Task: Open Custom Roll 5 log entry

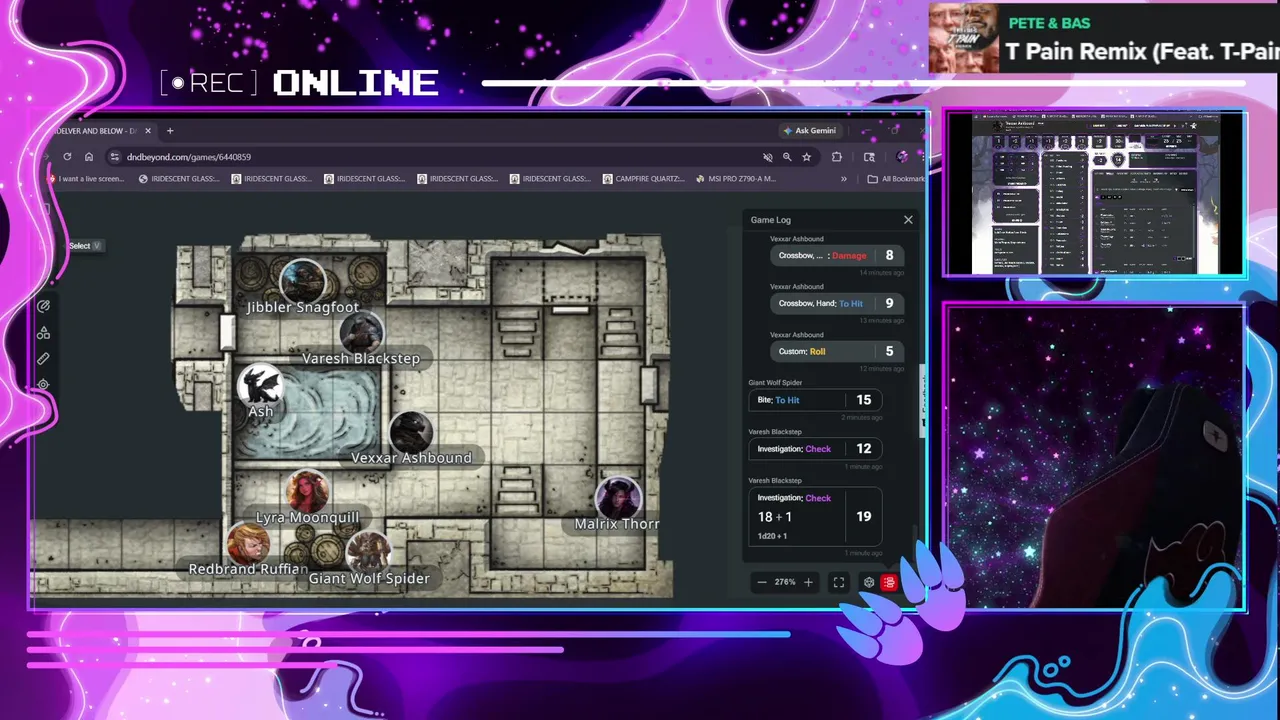Action: tap(837, 351)
